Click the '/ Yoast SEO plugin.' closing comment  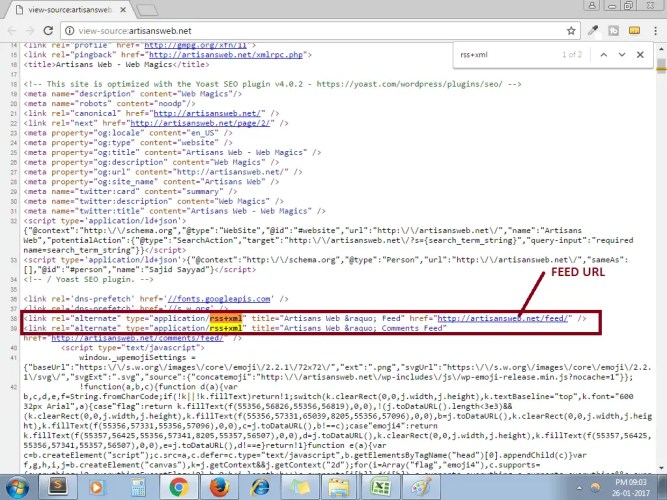88,279
